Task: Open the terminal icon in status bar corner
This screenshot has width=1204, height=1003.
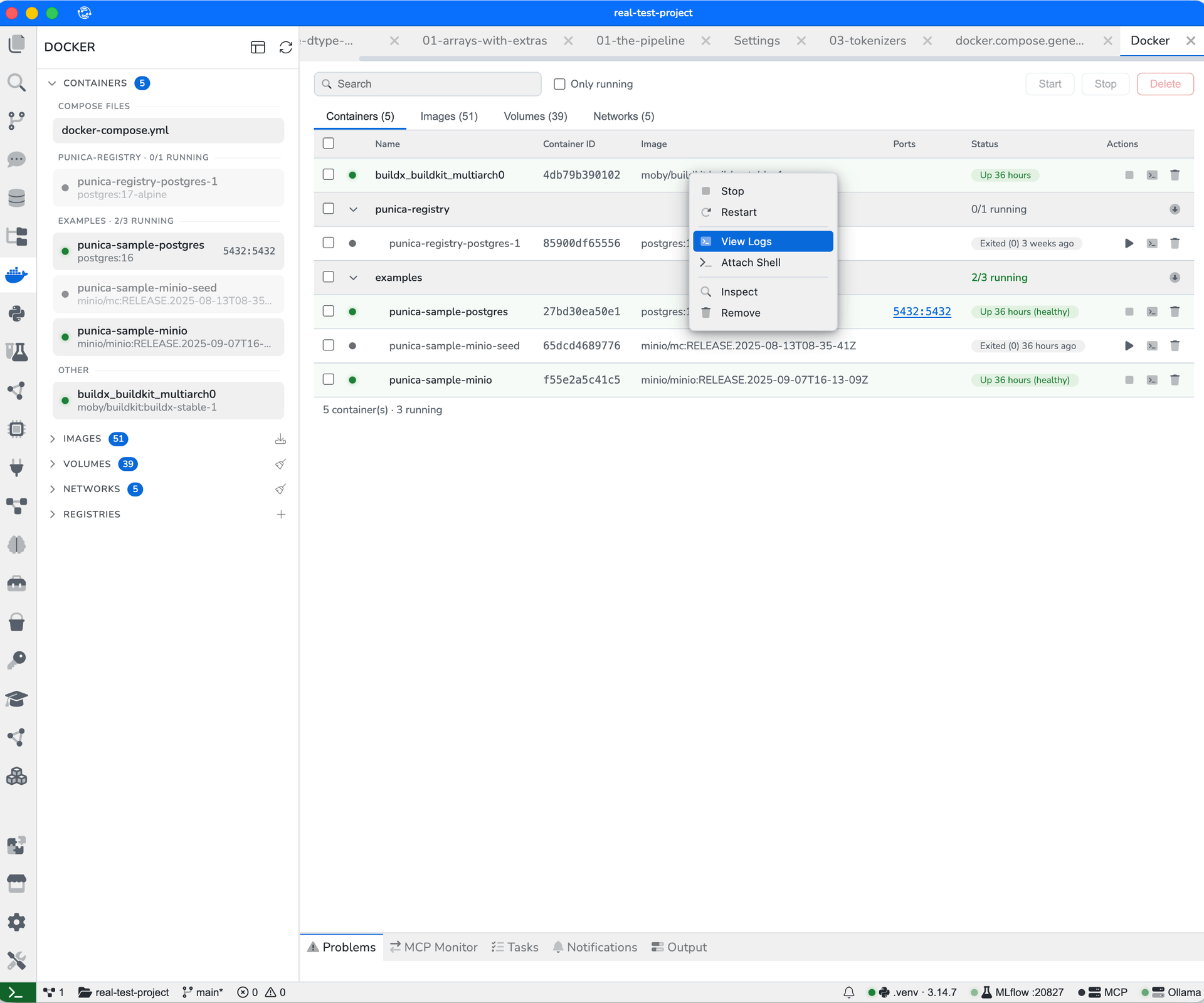Action: pyautogui.click(x=18, y=992)
